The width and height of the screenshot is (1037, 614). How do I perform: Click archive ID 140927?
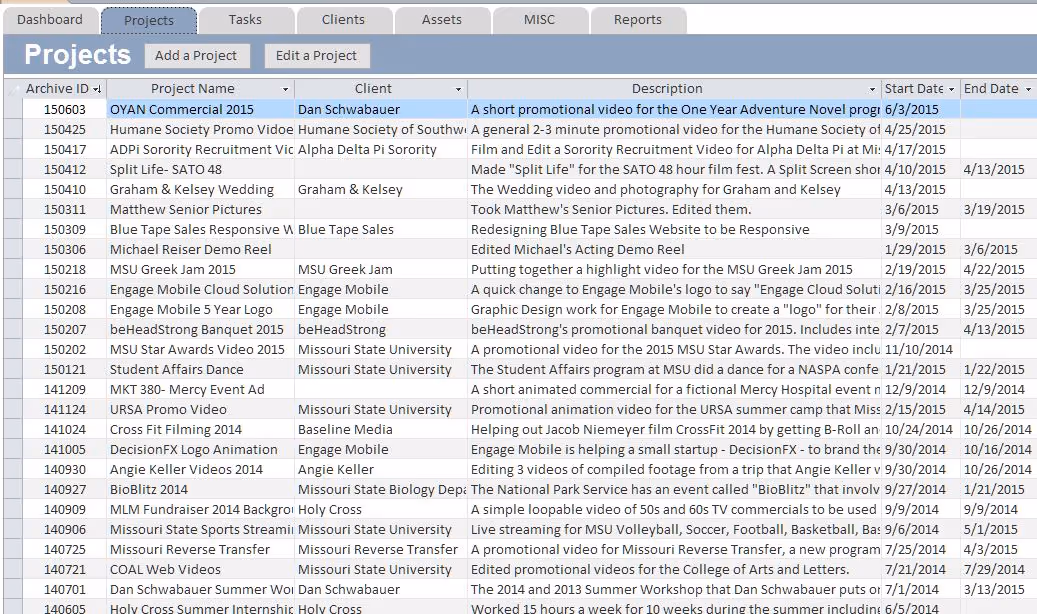coord(64,490)
